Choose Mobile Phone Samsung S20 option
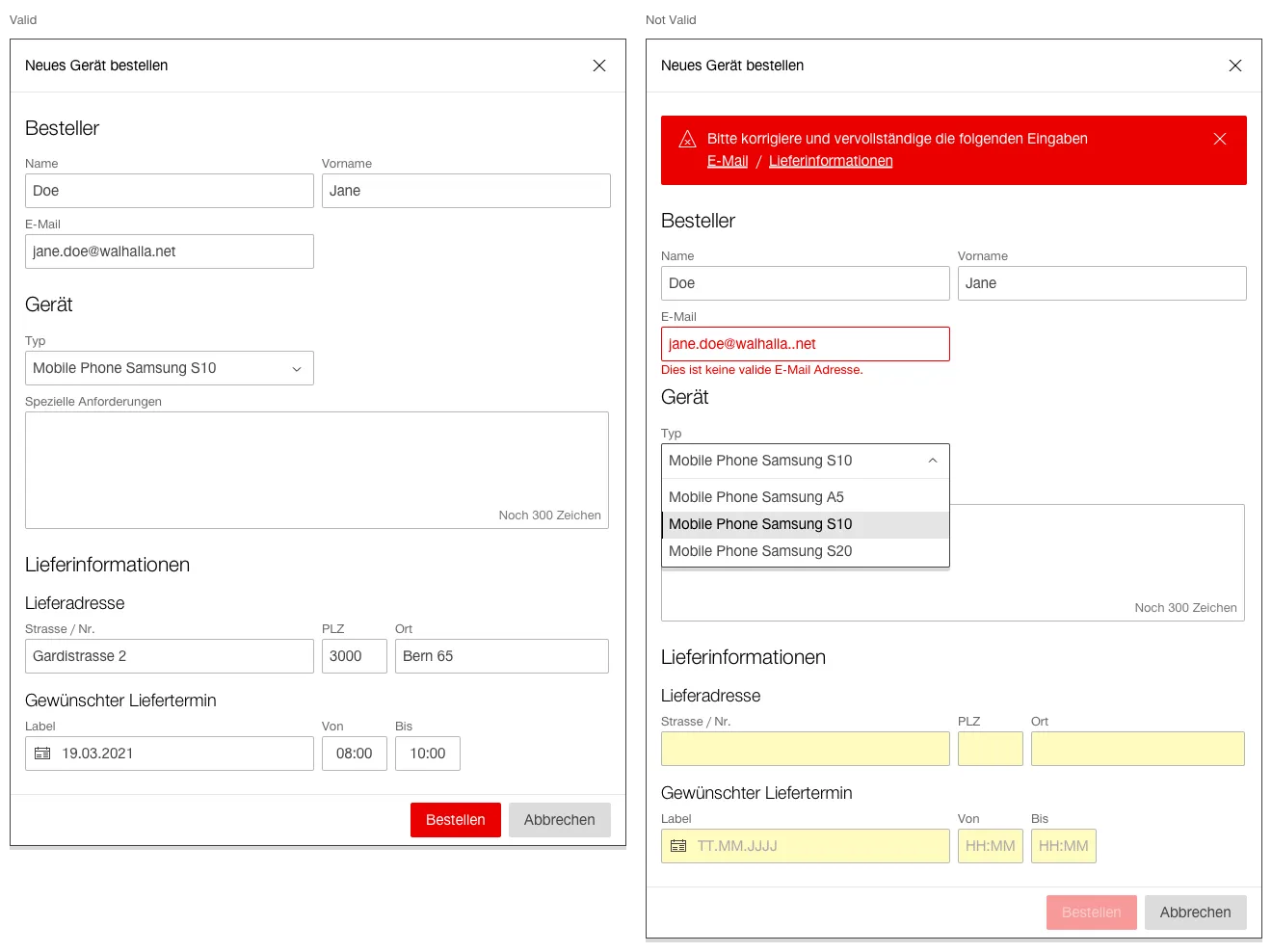The height and width of the screenshot is (952, 1272). coord(760,551)
